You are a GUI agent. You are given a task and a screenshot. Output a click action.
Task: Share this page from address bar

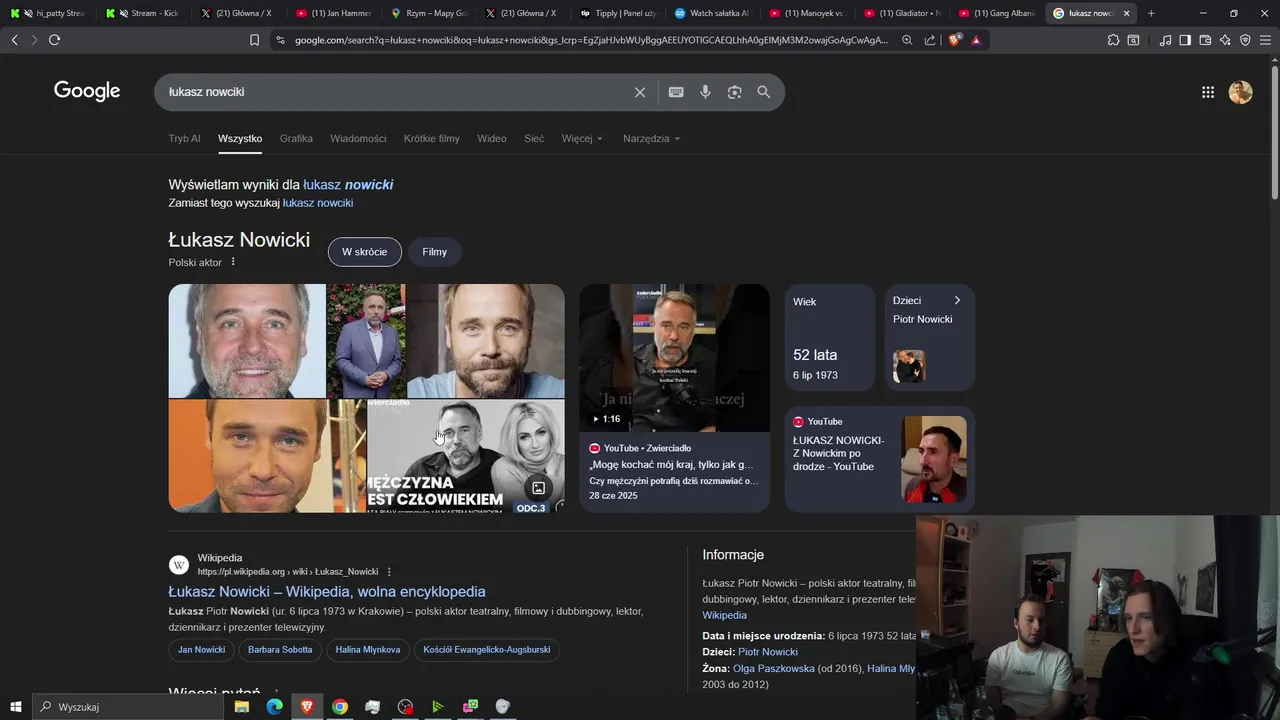pyautogui.click(x=930, y=40)
